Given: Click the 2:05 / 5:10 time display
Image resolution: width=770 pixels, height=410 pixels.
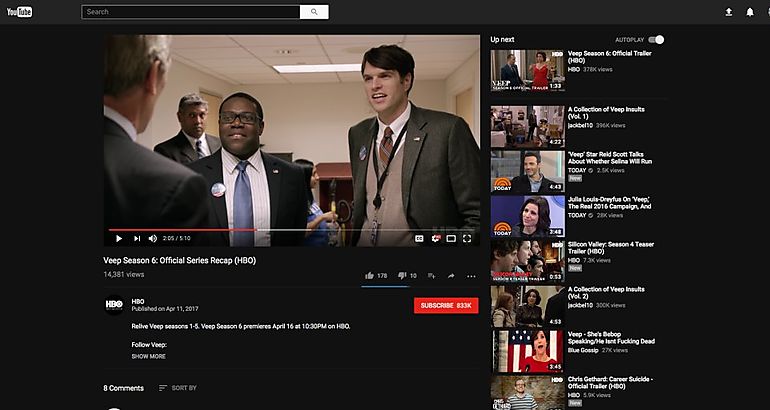Looking at the screenshot, I should click(x=176, y=239).
